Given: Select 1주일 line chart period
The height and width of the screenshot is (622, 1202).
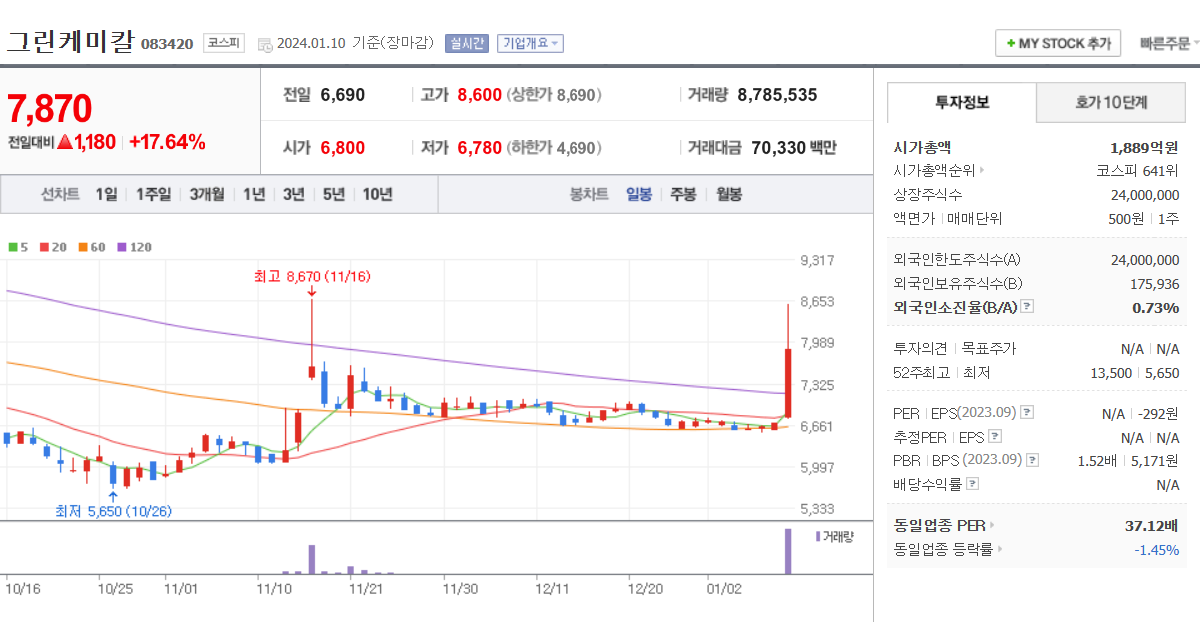Looking at the screenshot, I should [x=153, y=194].
